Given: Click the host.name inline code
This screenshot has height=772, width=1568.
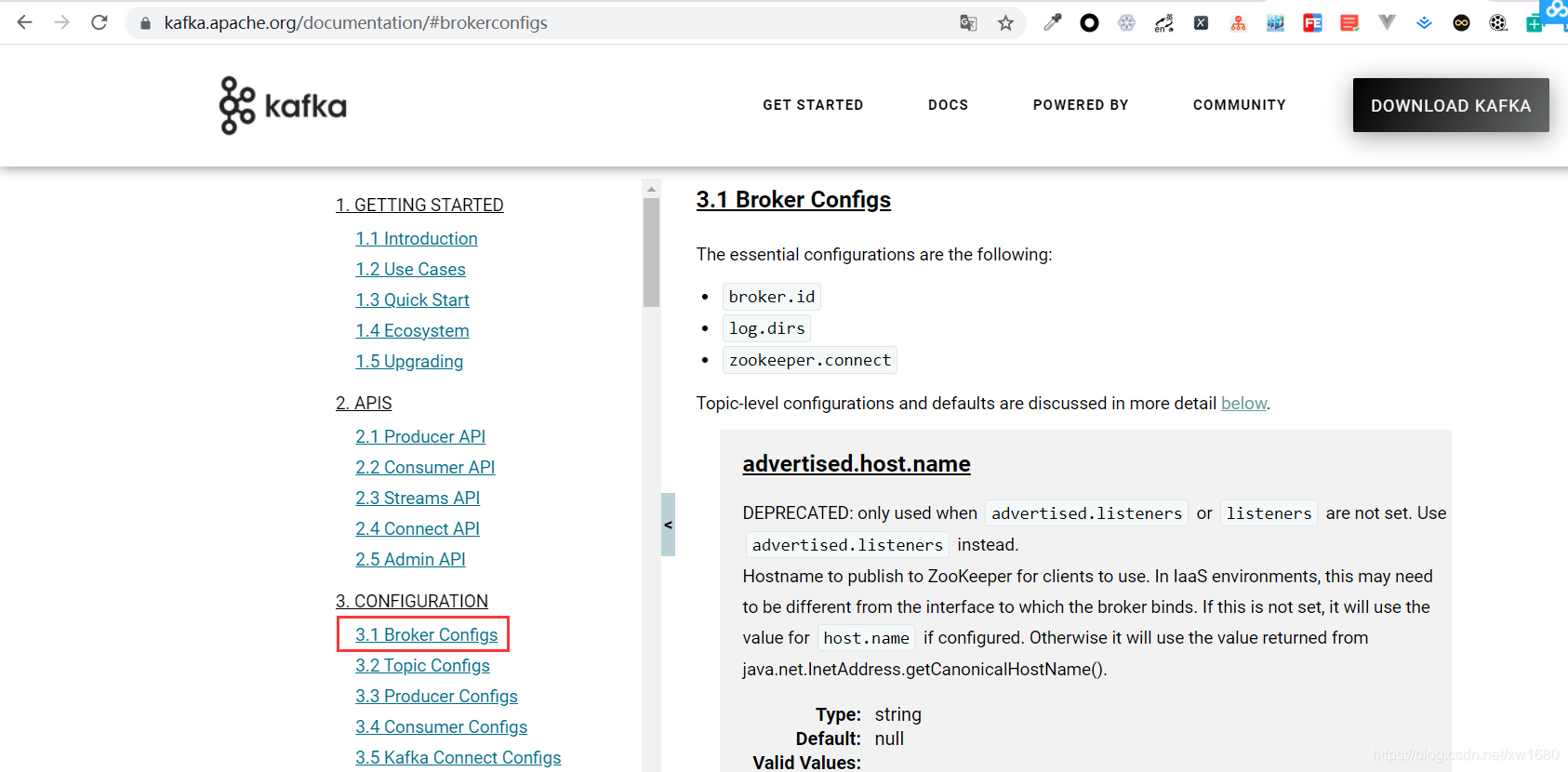Looking at the screenshot, I should pos(867,638).
